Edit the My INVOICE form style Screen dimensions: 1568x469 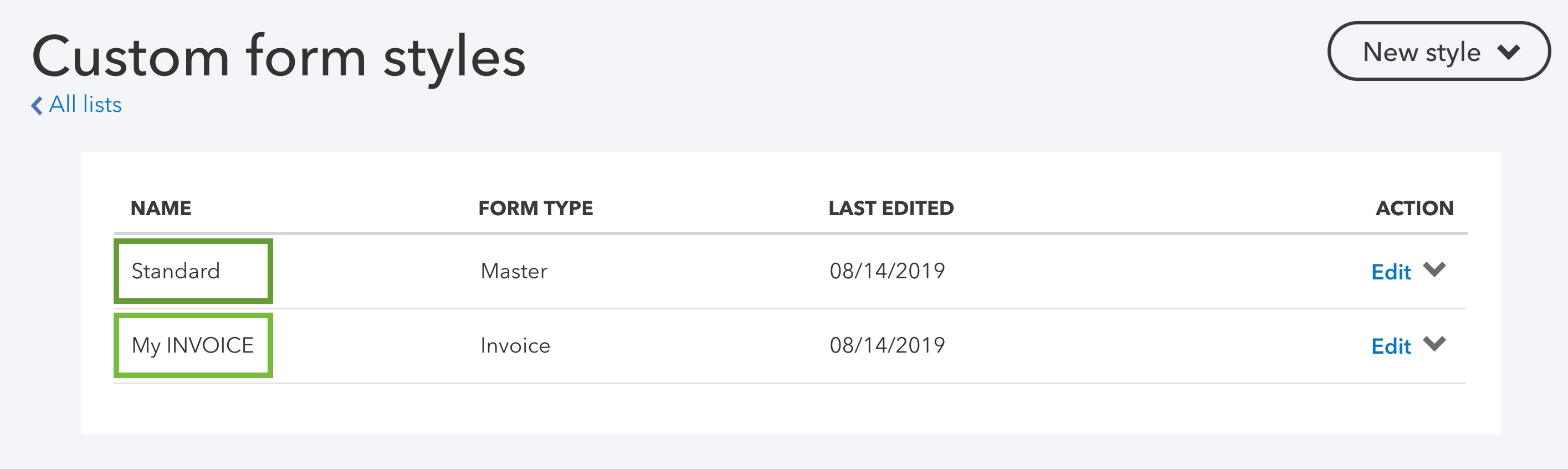1391,346
